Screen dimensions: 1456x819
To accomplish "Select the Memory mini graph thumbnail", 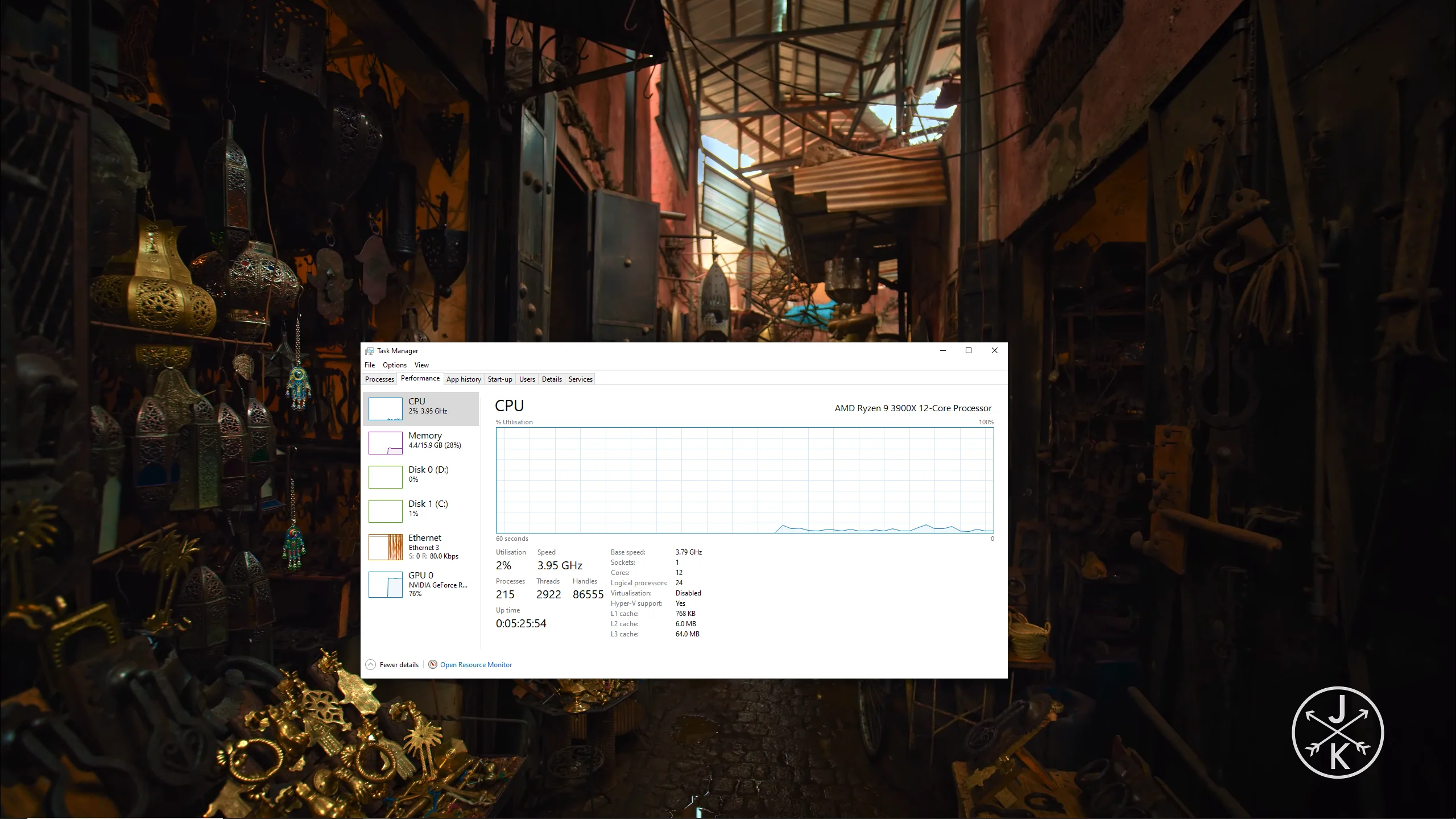I will click(x=386, y=443).
